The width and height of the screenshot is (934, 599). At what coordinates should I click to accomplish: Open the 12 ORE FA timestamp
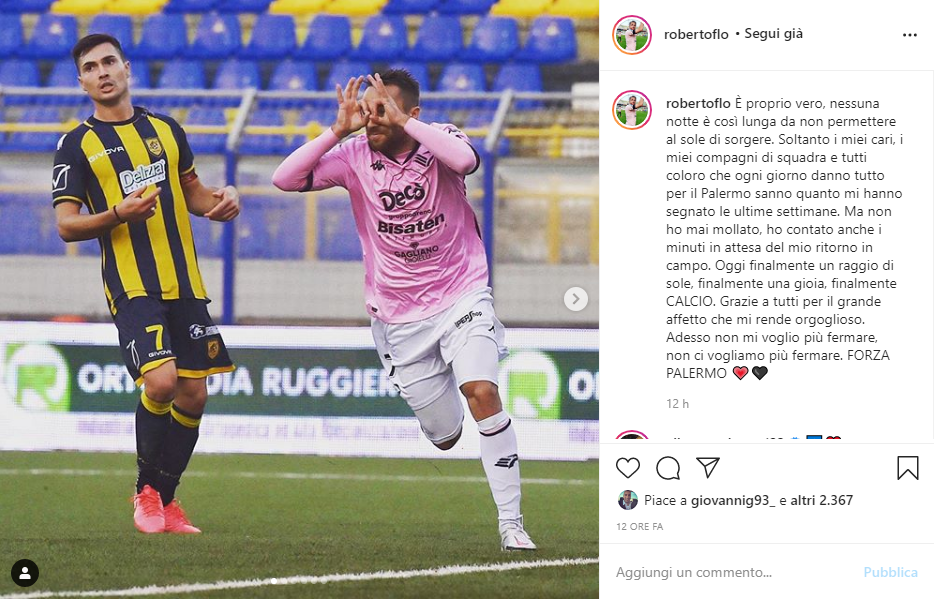click(640, 526)
